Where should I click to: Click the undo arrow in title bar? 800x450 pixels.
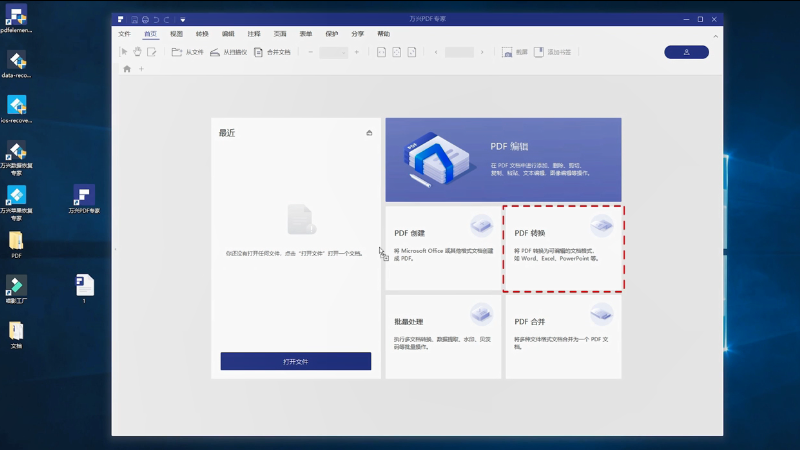coord(156,19)
